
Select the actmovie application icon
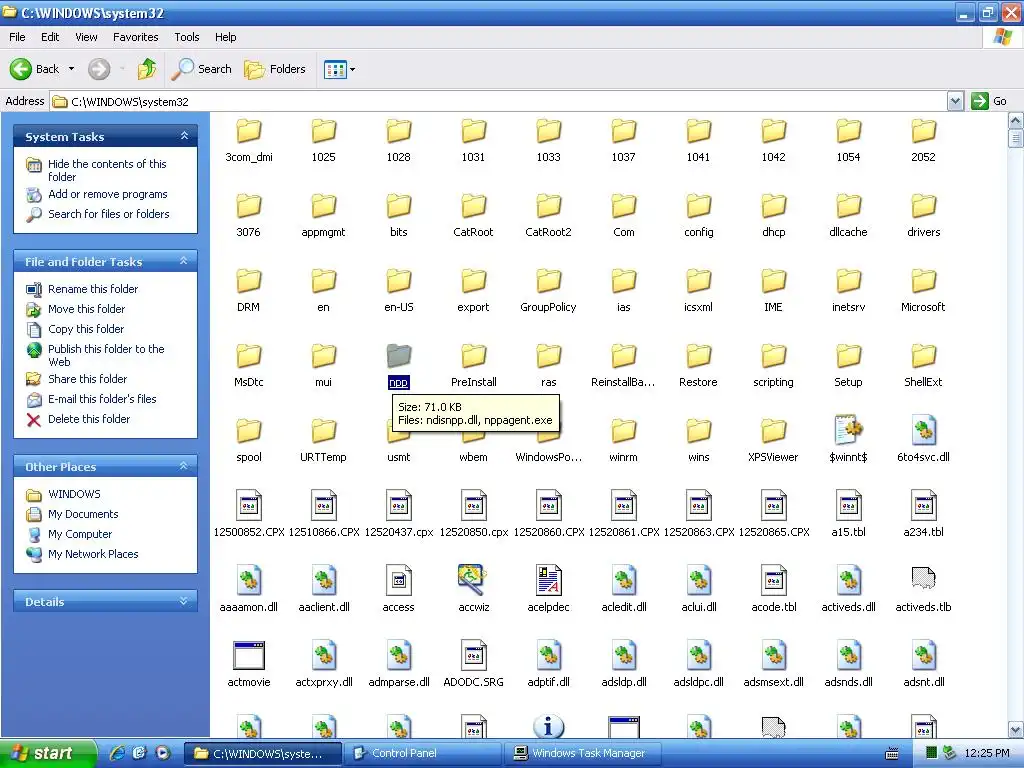249,655
